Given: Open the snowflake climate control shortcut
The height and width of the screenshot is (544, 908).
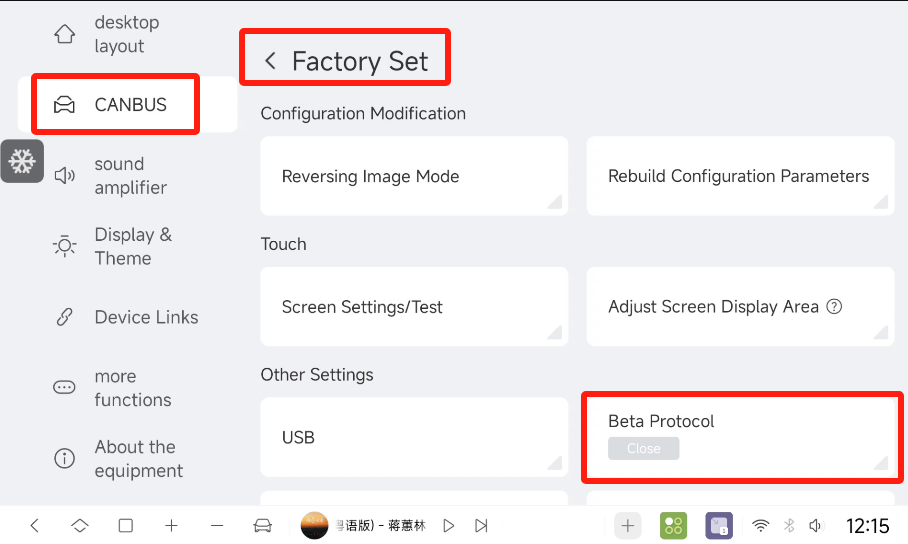Looking at the screenshot, I should 22,161.
